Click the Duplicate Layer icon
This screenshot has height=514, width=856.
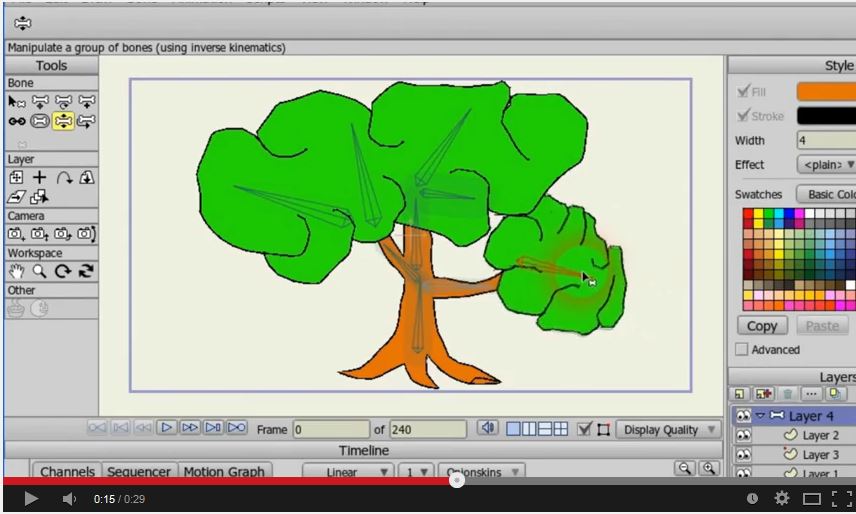point(835,393)
